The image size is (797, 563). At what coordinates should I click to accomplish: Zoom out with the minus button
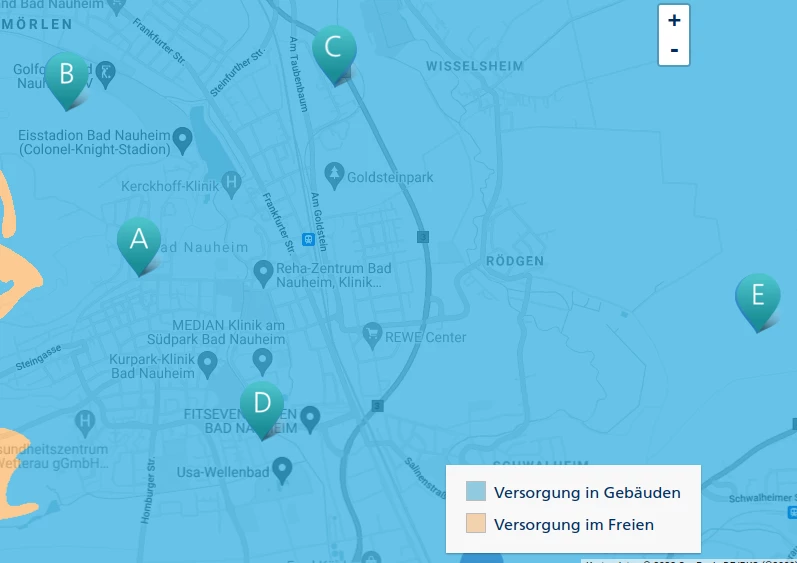[674, 50]
